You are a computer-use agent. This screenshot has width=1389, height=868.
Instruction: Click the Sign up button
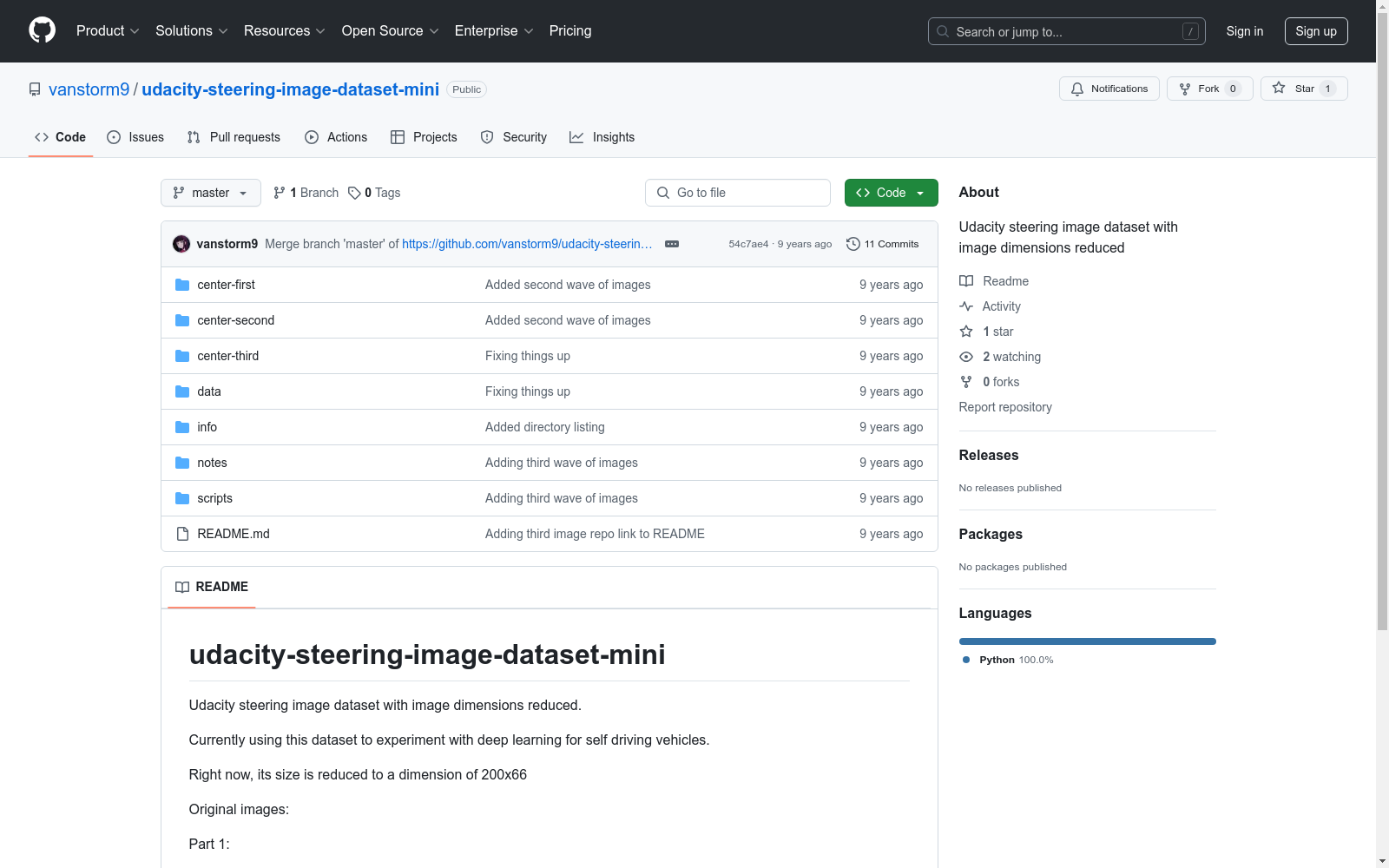1316,31
